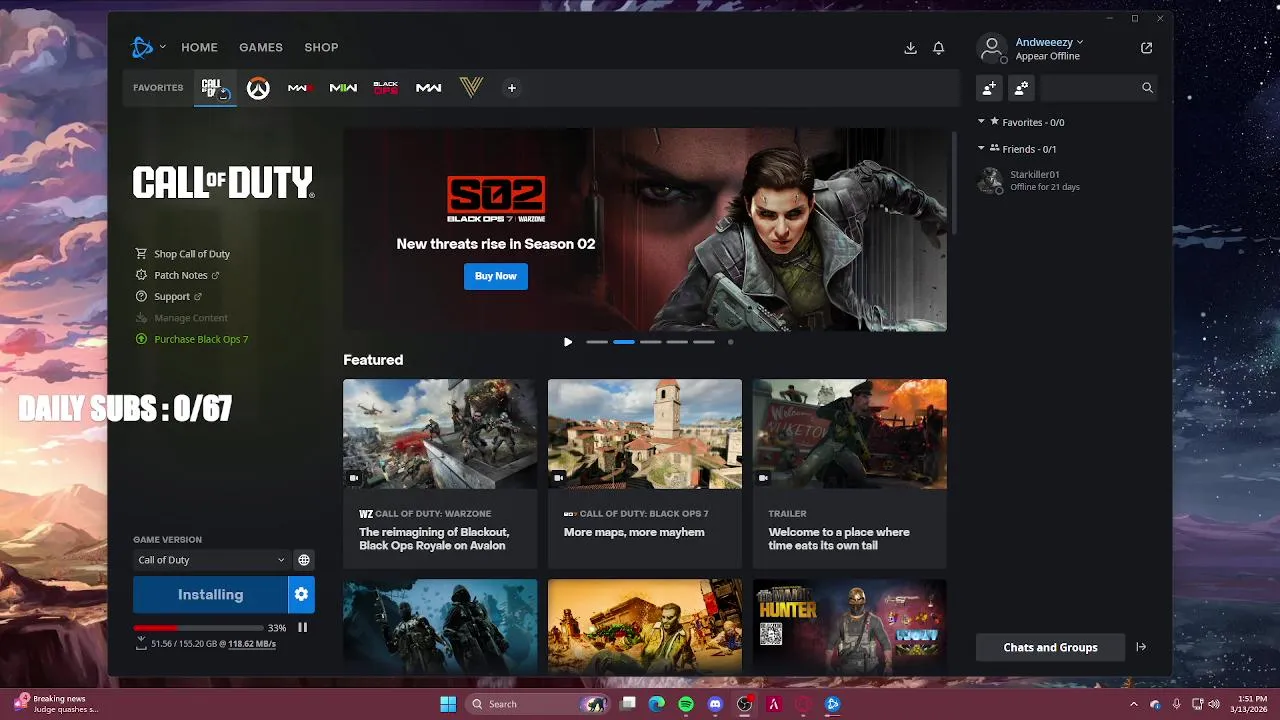Click the Installing button

click(210, 594)
